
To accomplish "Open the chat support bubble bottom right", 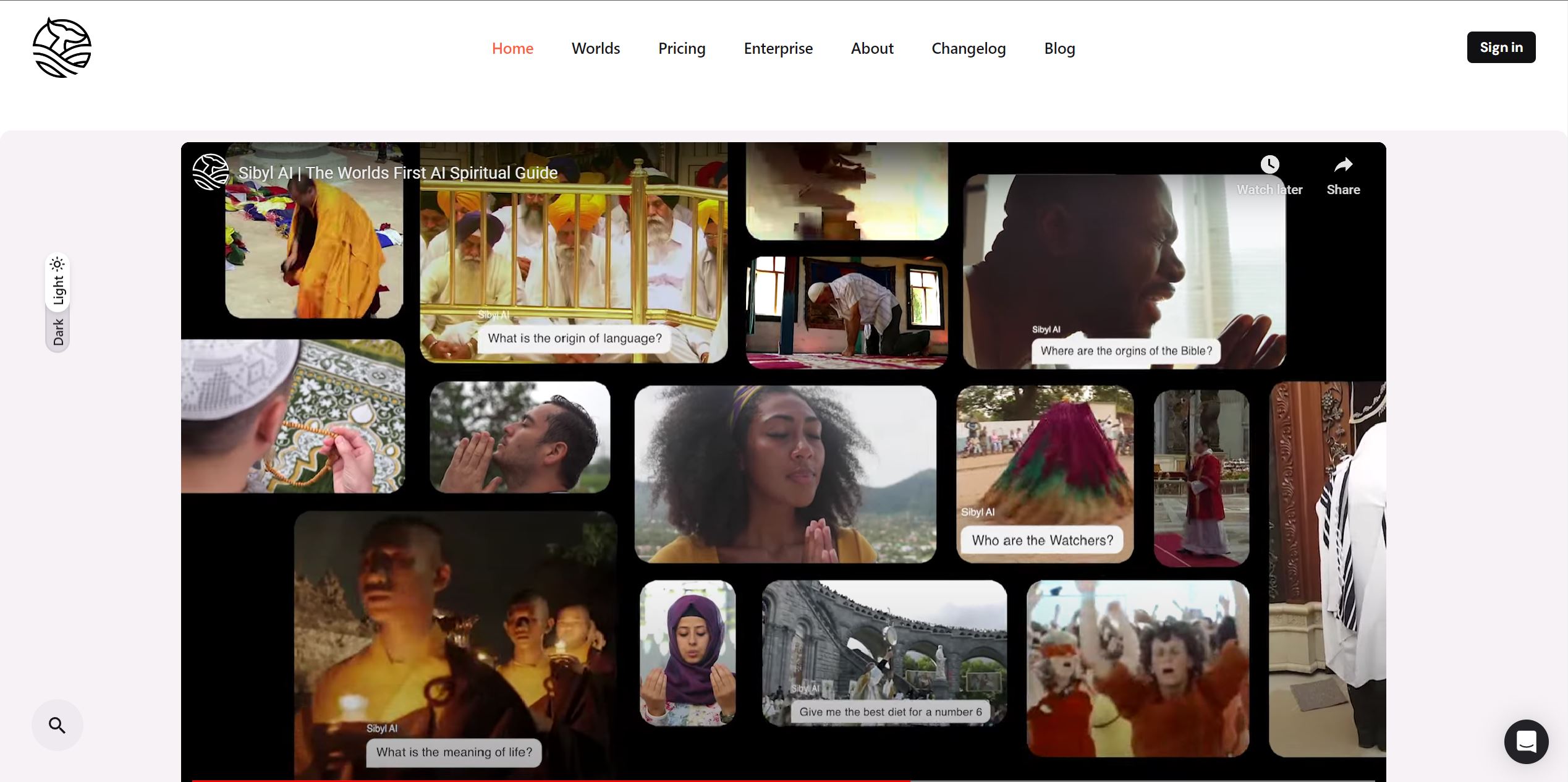I will pyautogui.click(x=1526, y=742).
